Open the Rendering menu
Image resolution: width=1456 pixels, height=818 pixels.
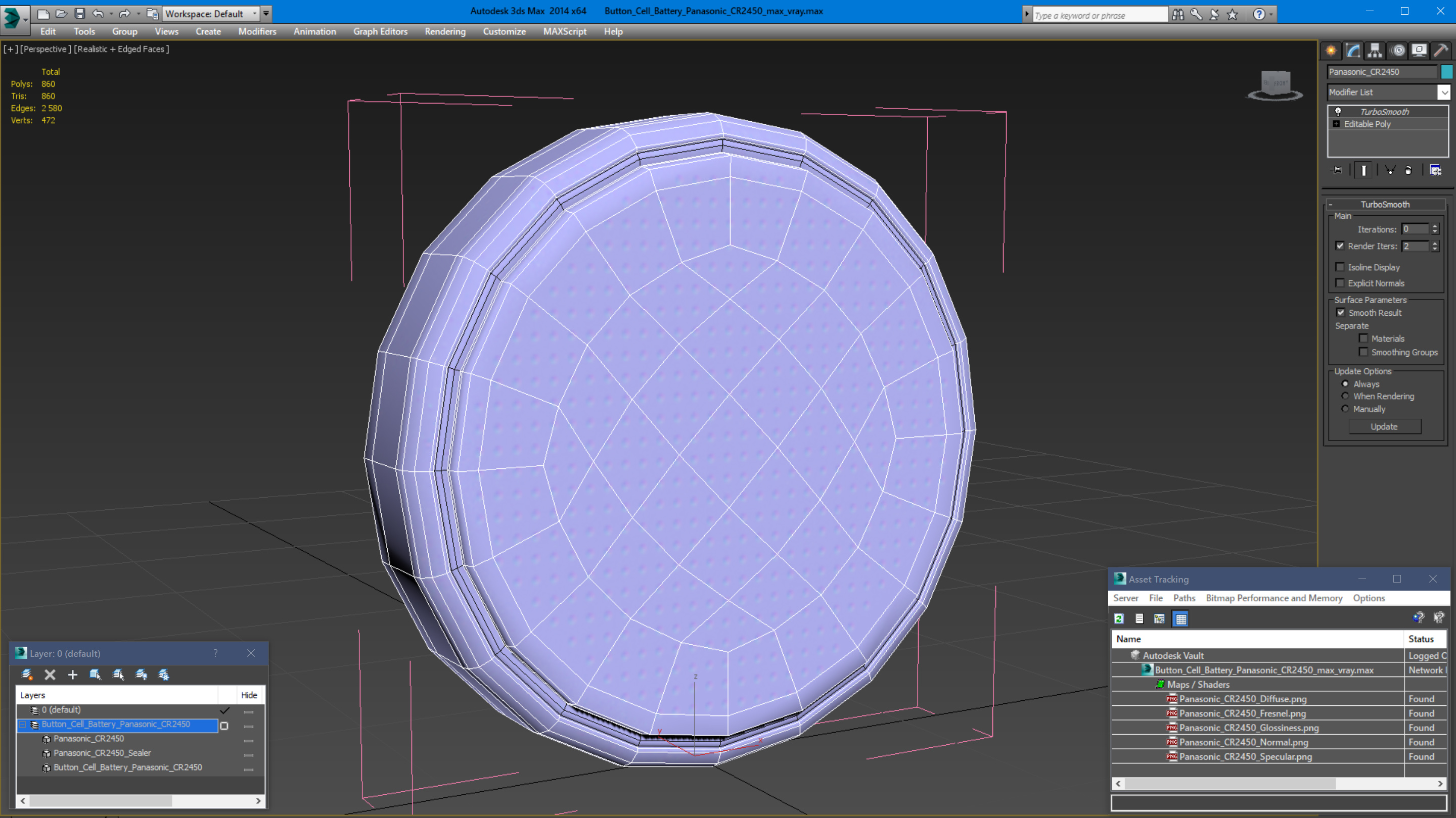tap(445, 32)
